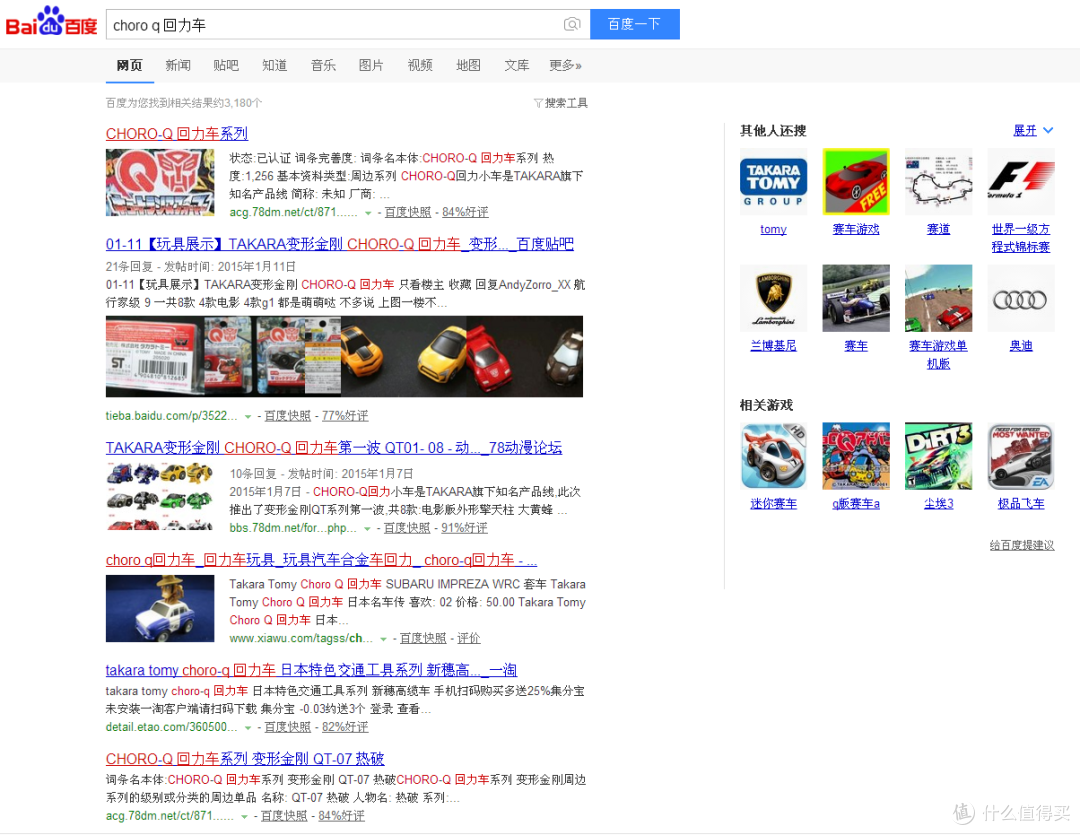The width and height of the screenshot is (1080, 835).
Task: Open the TAKARA变形金刚 第一波 QT01-08 result
Action: click(x=334, y=448)
